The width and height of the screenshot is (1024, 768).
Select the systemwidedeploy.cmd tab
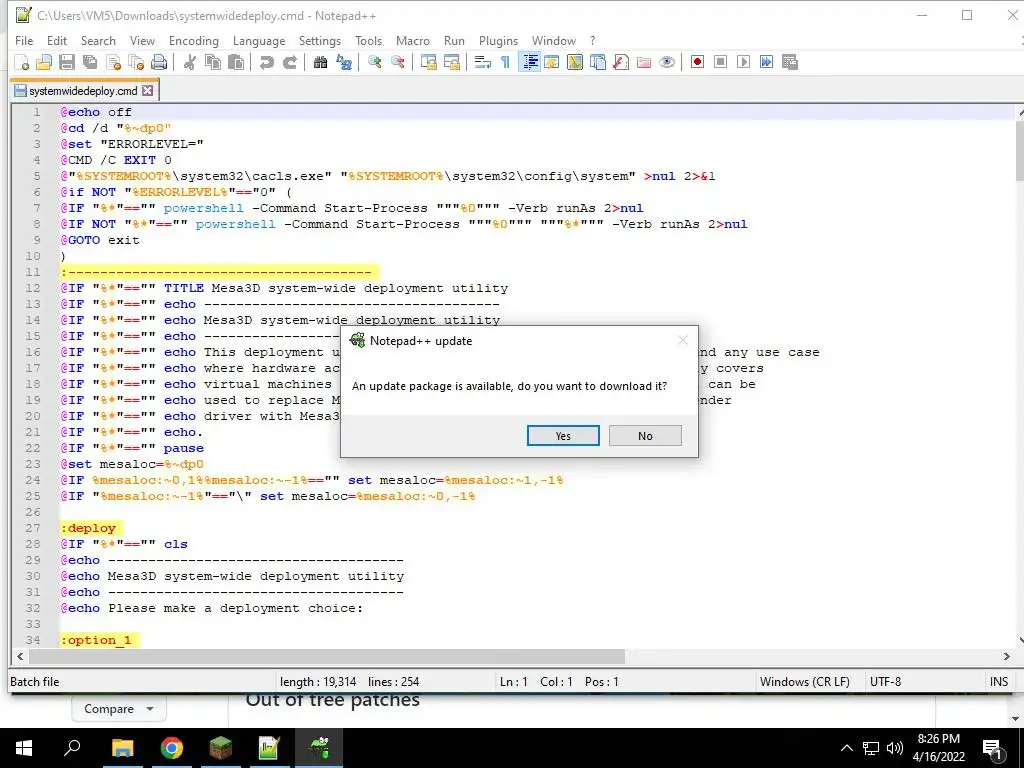tap(83, 91)
